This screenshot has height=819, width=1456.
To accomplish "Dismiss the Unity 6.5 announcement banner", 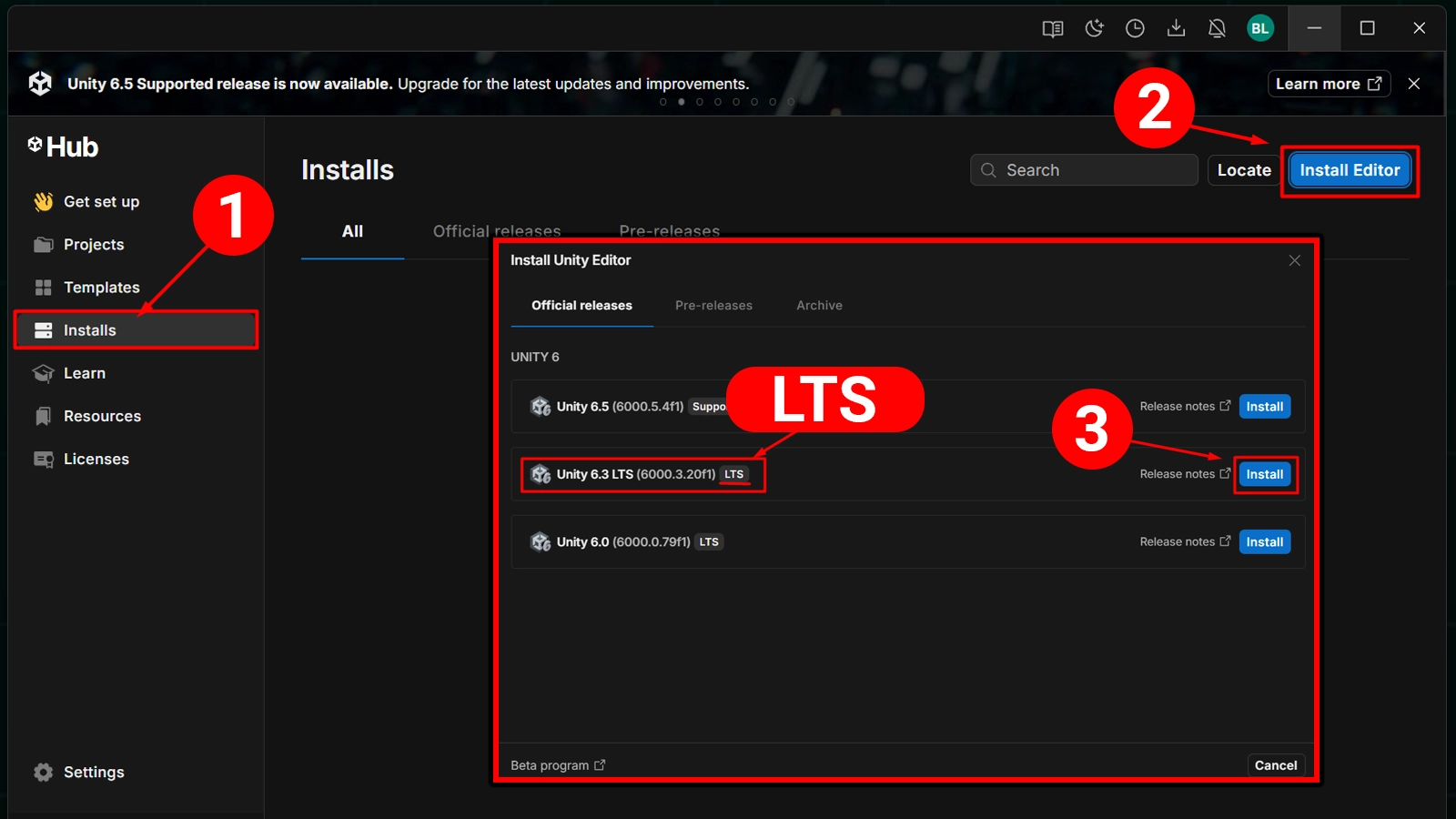I will point(1413,84).
